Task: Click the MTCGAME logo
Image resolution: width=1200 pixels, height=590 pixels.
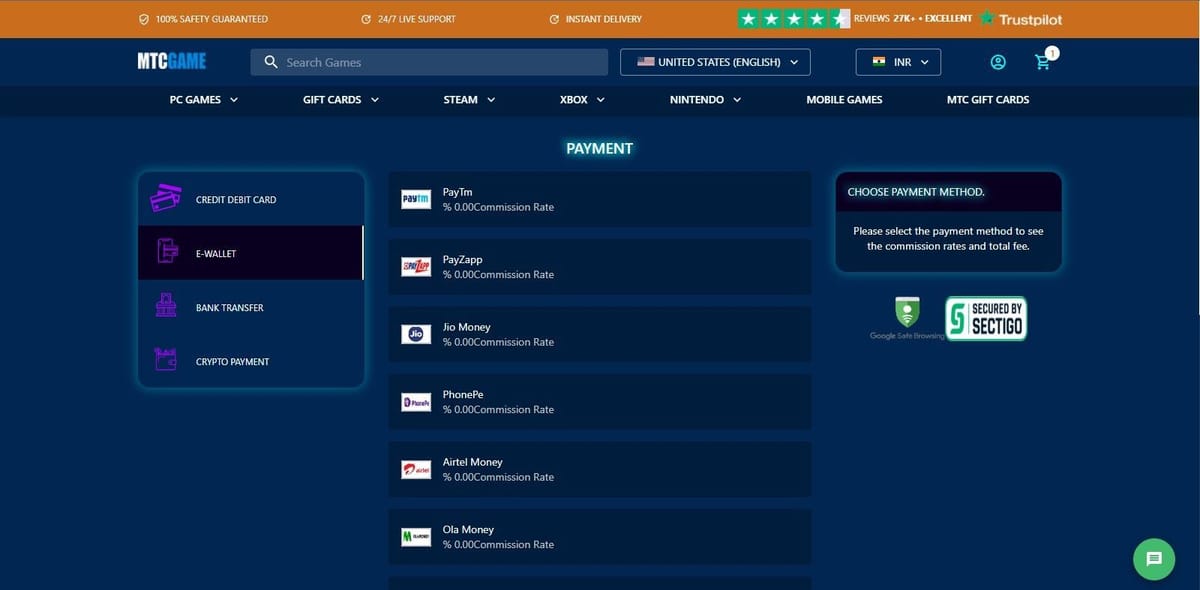Action: click(x=172, y=62)
